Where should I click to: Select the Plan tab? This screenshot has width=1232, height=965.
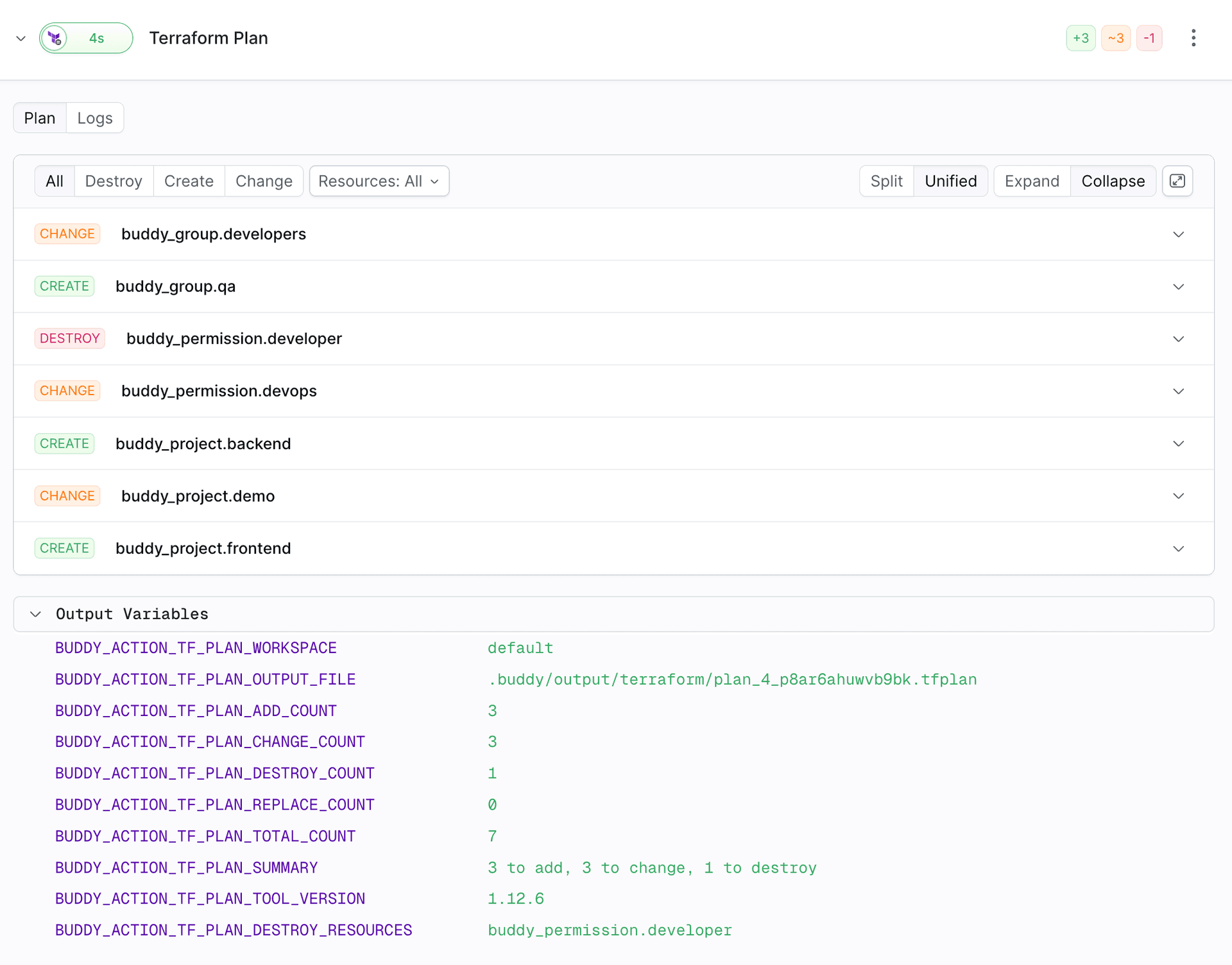point(40,118)
